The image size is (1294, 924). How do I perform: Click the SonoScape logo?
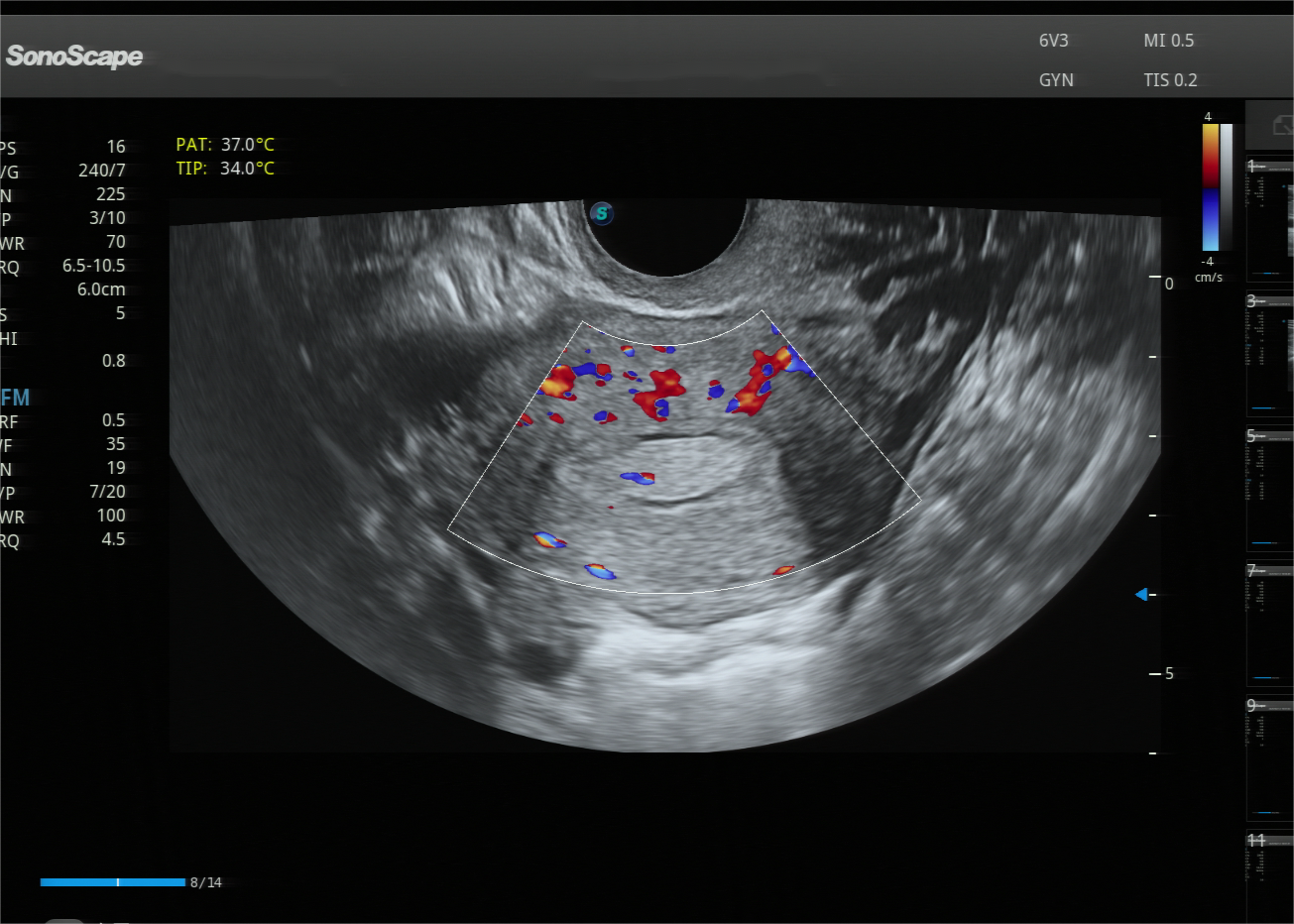point(74,57)
